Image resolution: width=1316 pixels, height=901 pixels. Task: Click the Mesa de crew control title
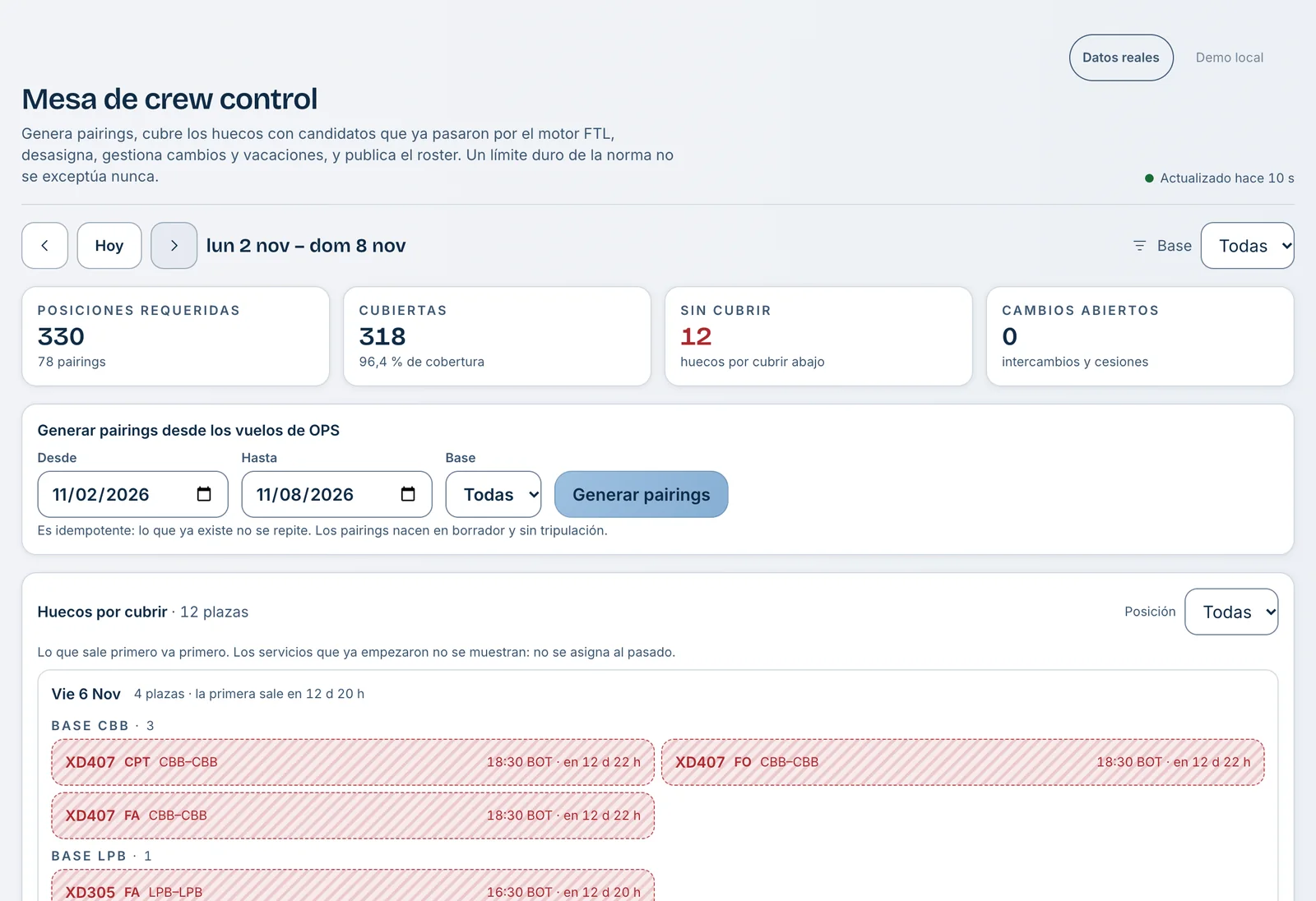[169, 99]
